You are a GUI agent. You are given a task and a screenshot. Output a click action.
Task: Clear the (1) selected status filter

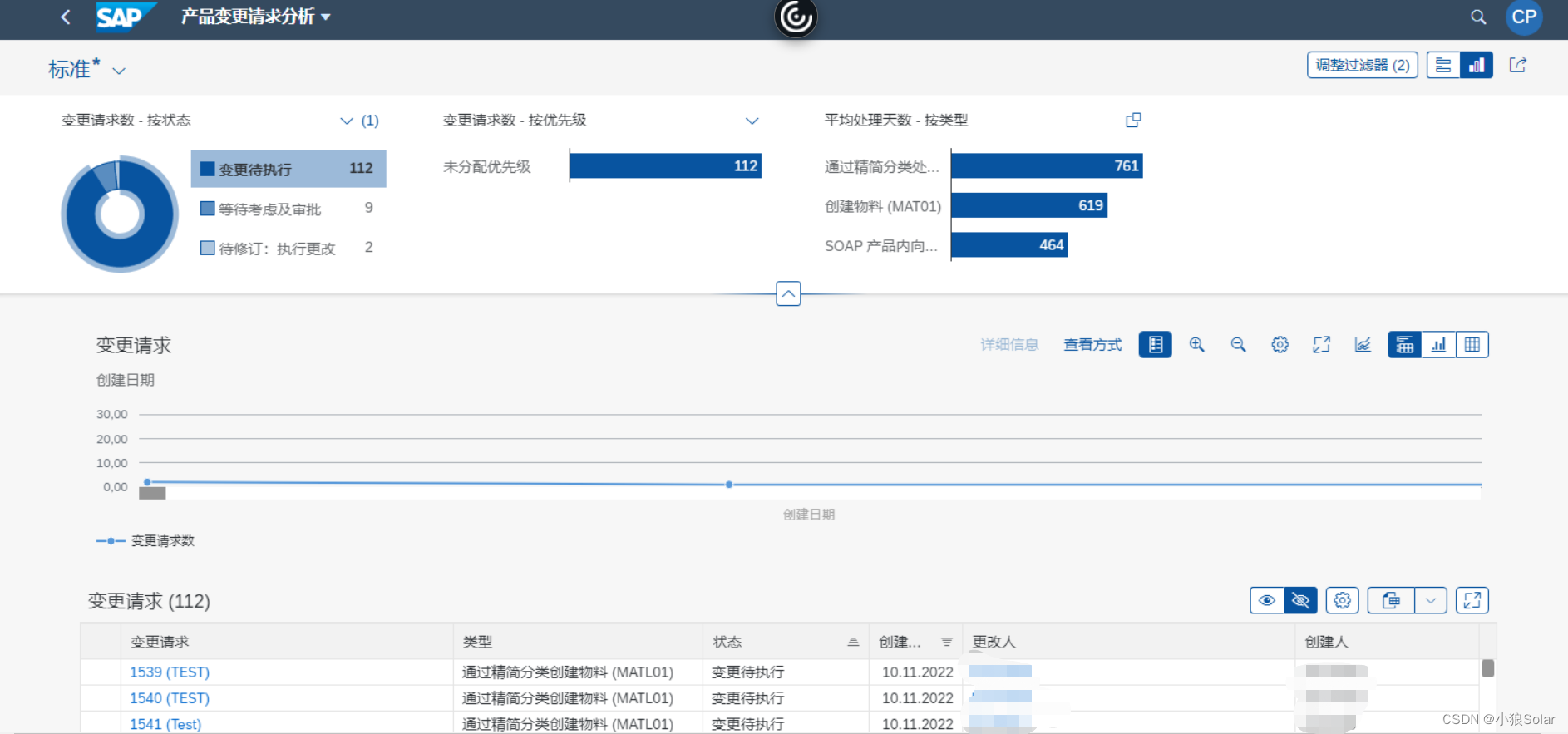370,121
